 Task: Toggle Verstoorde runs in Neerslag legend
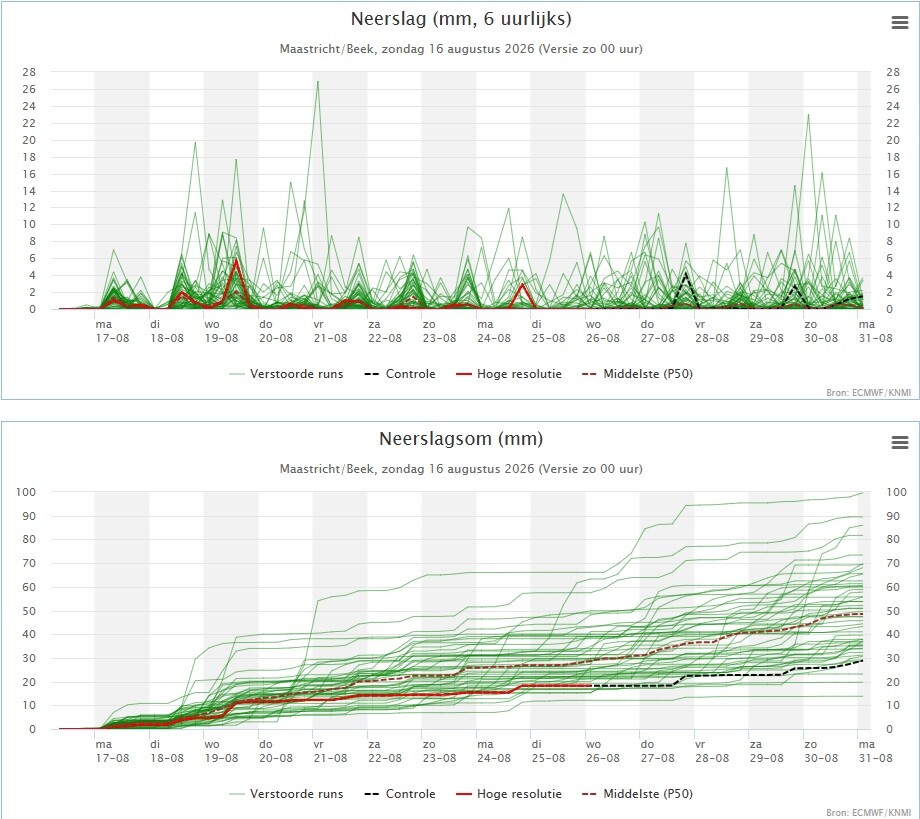[286, 374]
